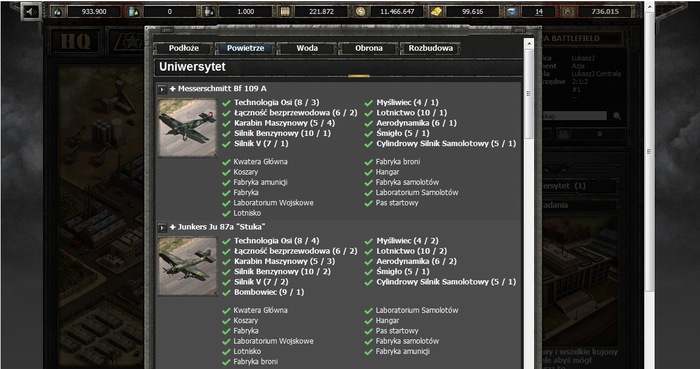Switch to the Woda tab
The height and width of the screenshot is (369, 700).
pos(307,48)
